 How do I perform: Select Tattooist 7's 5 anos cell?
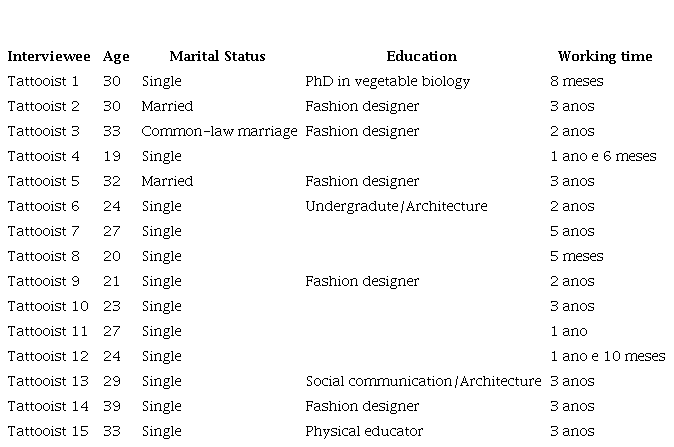click(x=572, y=231)
